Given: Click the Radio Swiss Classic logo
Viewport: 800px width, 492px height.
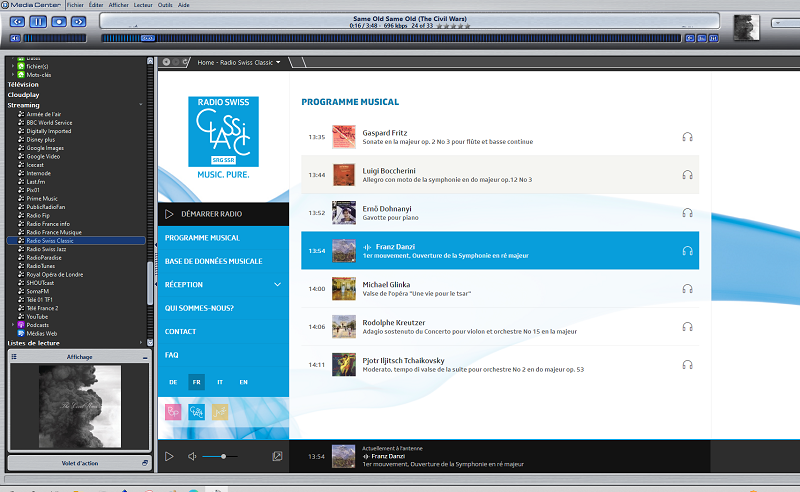Looking at the screenshot, I should tap(223, 132).
